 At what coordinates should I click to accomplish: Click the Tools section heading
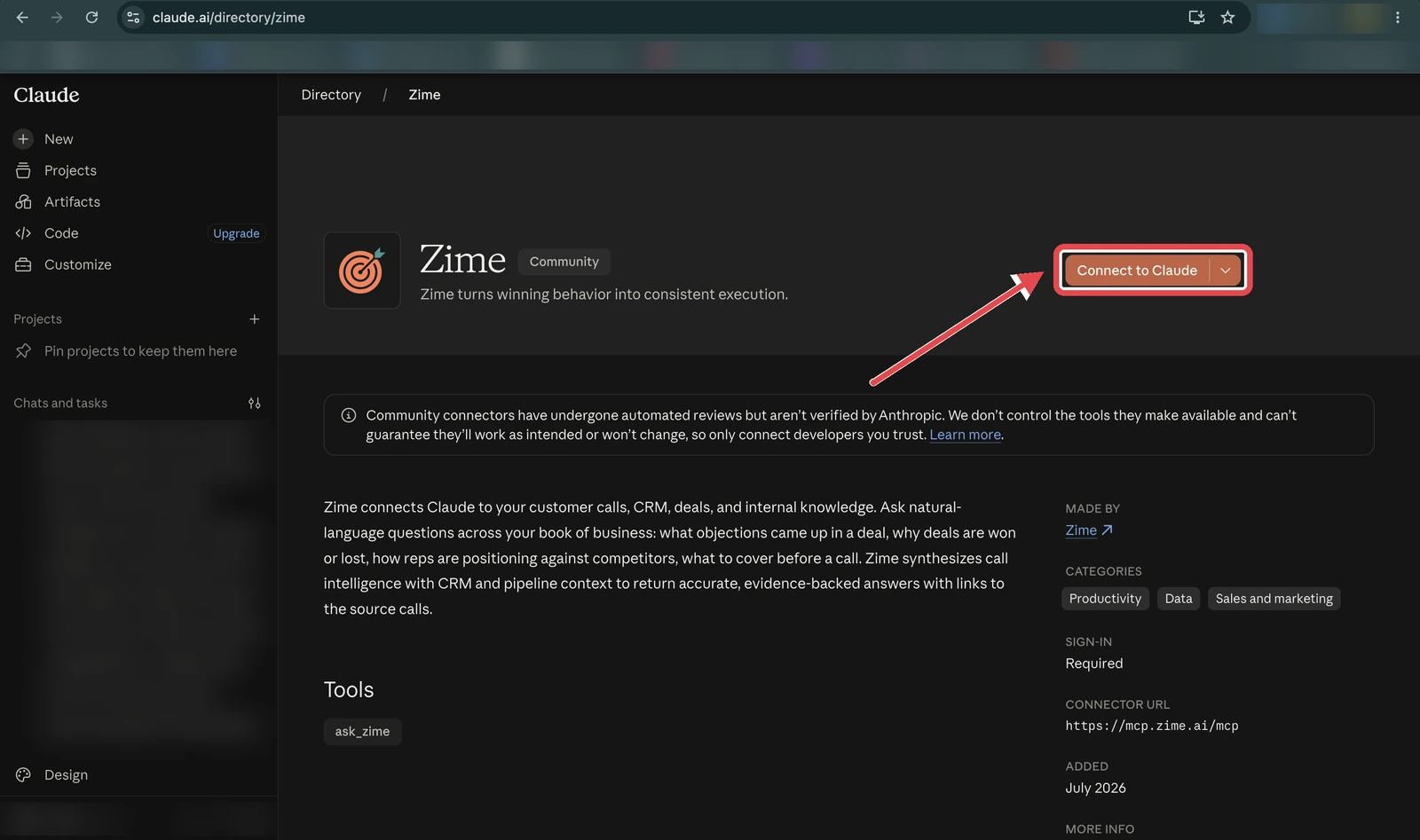tap(349, 690)
